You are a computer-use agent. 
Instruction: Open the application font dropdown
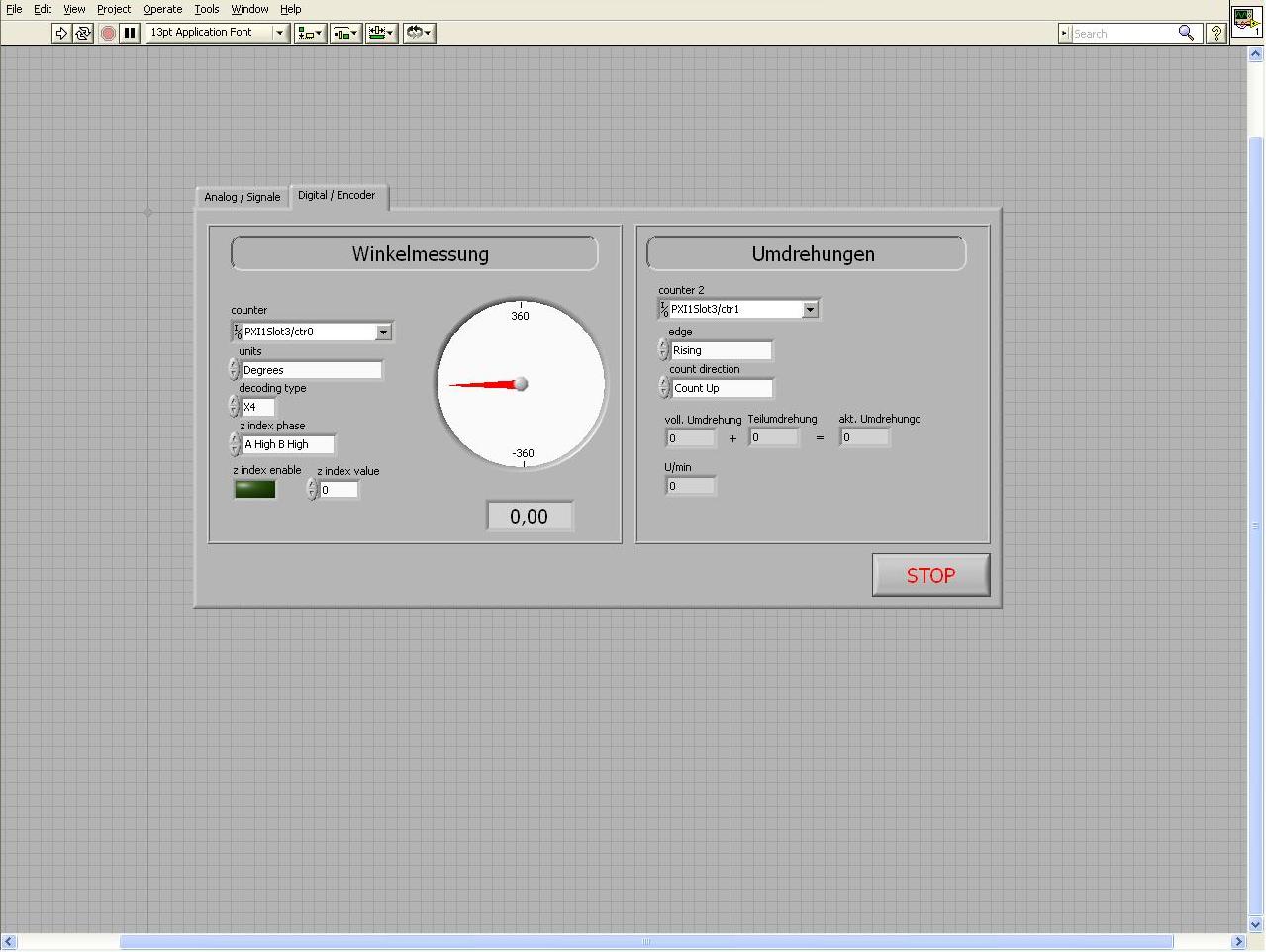[279, 33]
